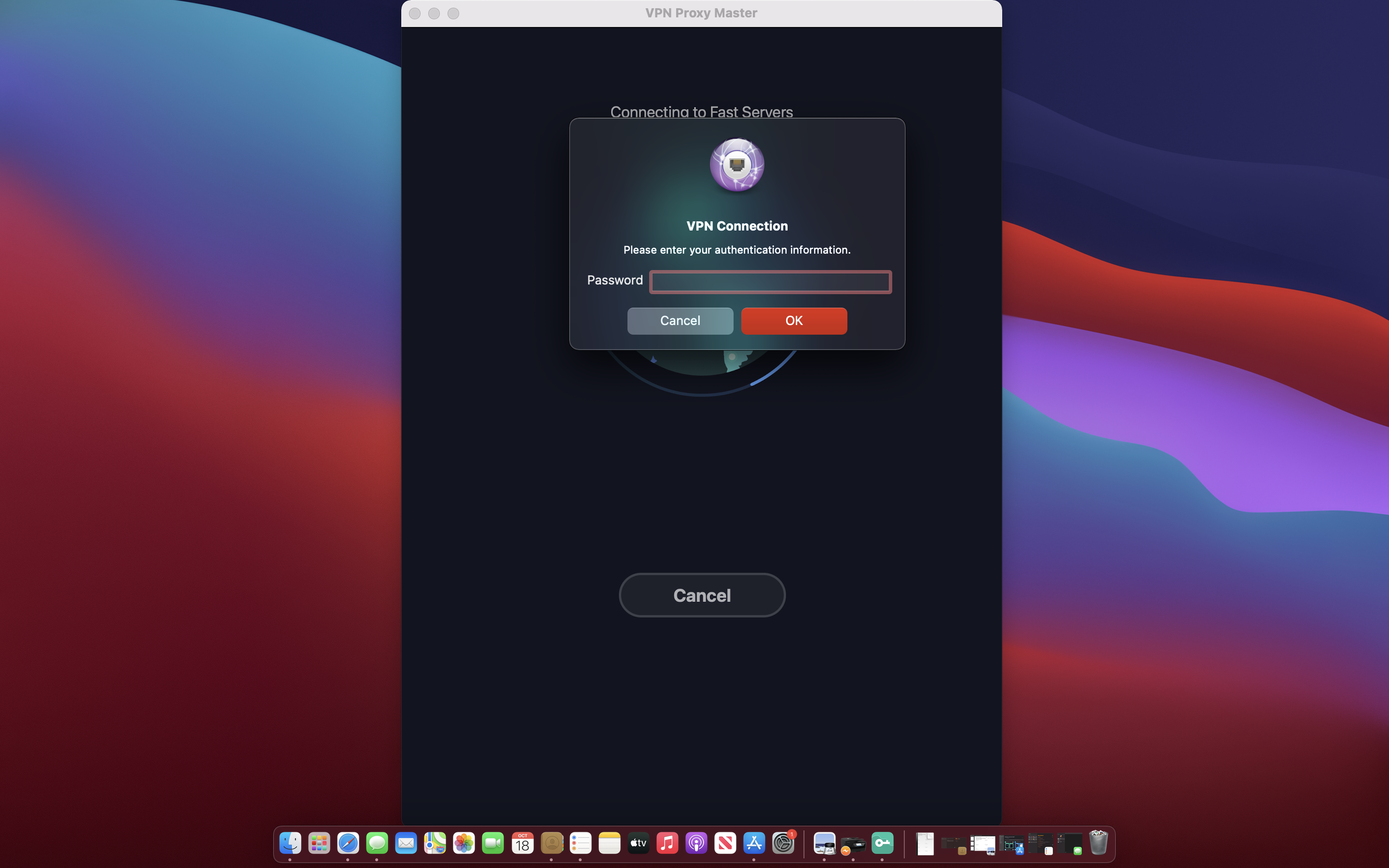Open Podcasts from the dock

[696, 843]
